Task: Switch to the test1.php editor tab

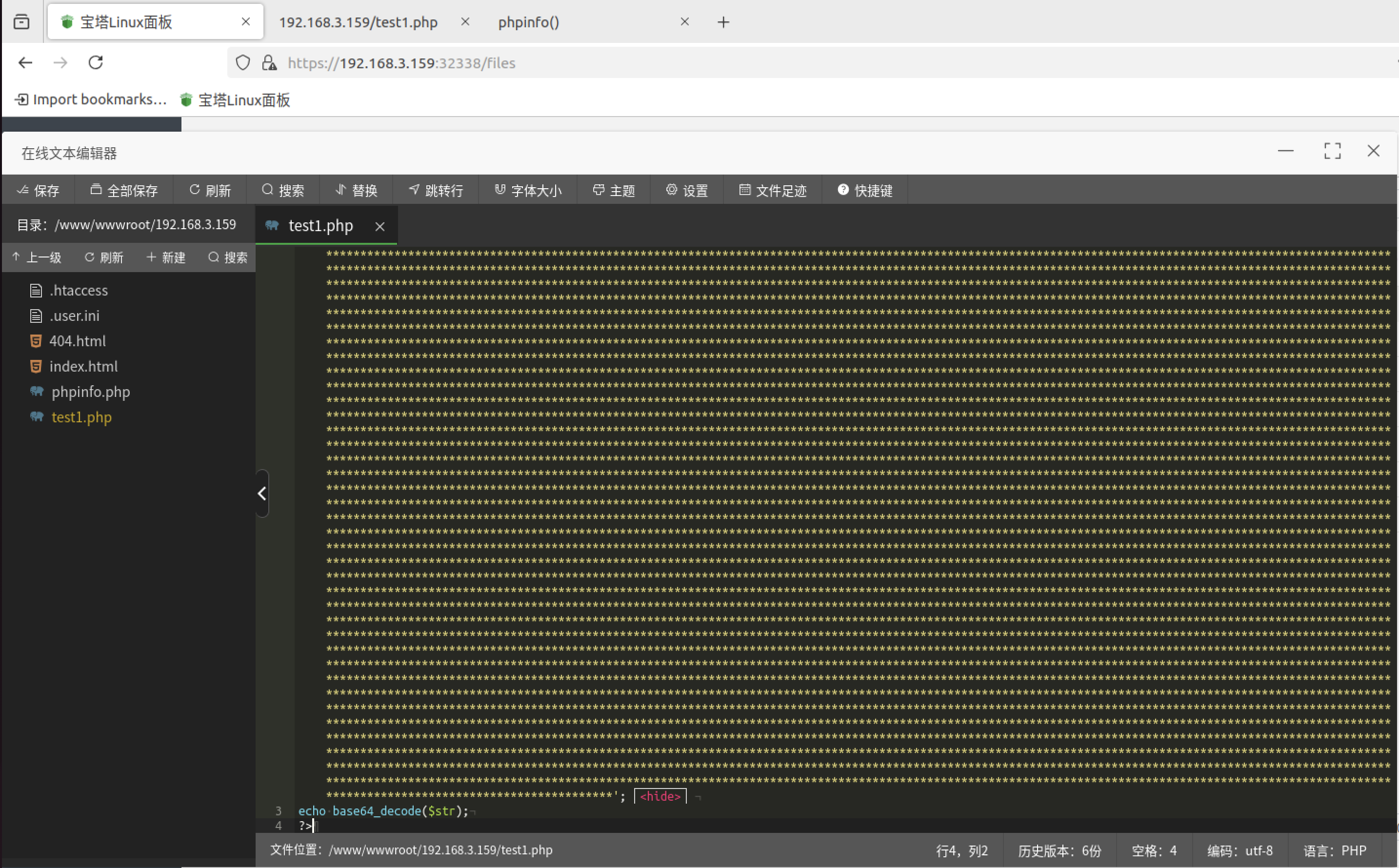Action: (x=320, y=226)
